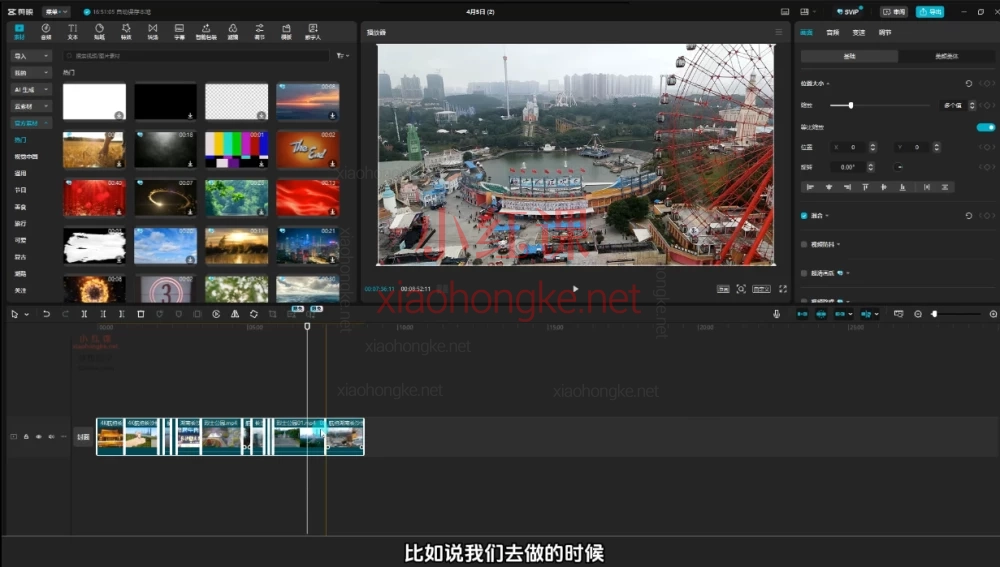Select the Basic (基础) sub-tab
Screen dimensions: 1000x567
click(849, 56)
